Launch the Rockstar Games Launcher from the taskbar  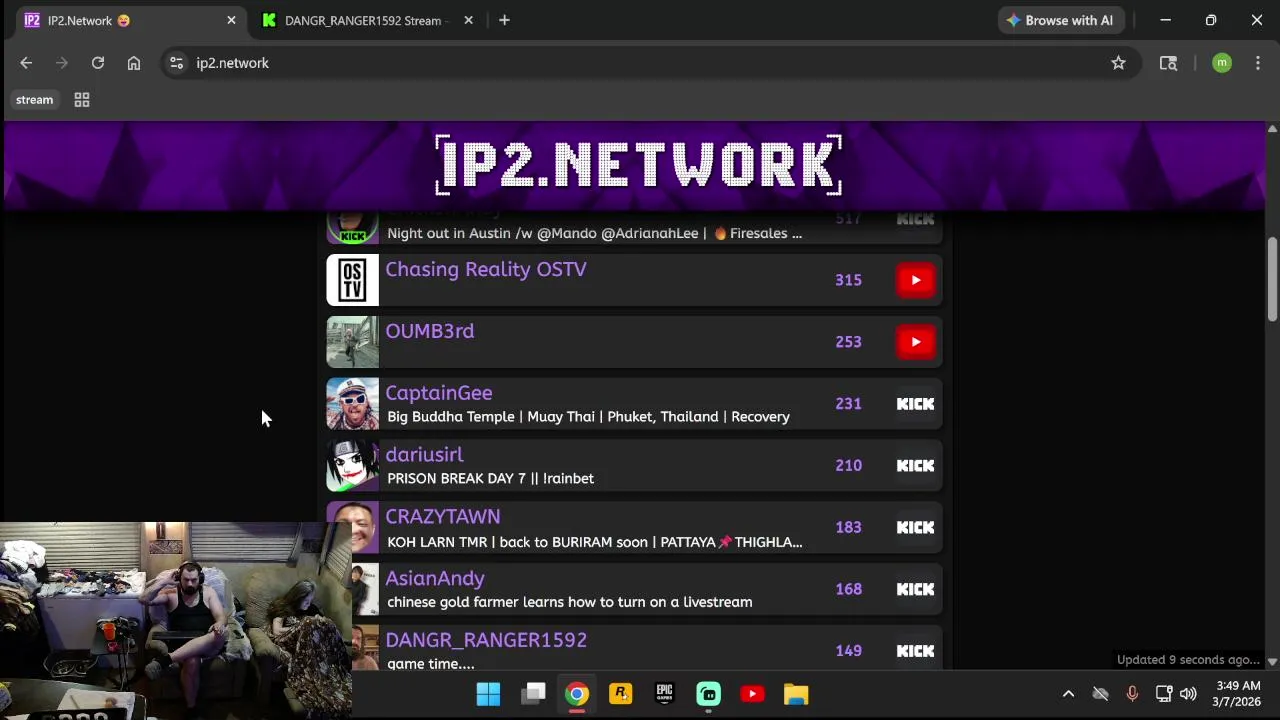621,694
